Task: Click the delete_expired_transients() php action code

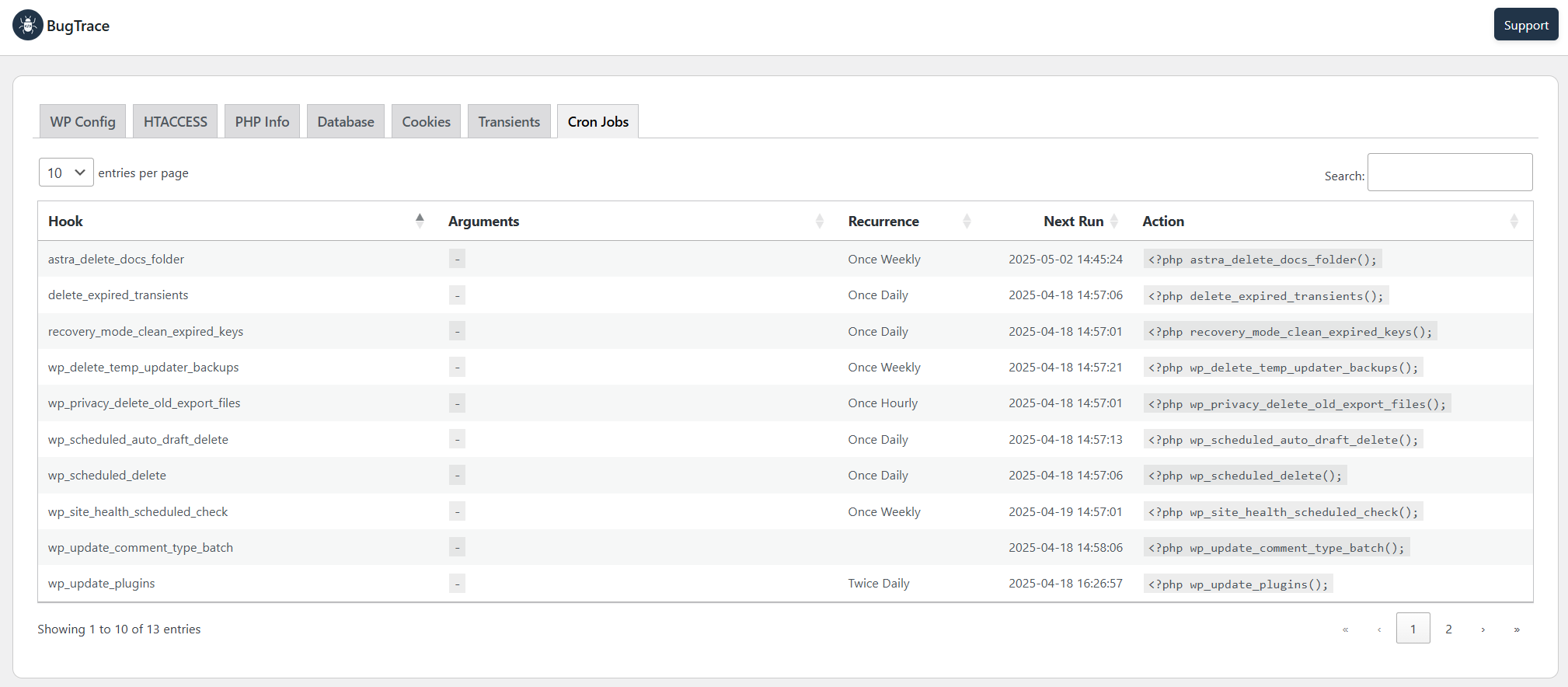Action: pyautogui.click(x=1266, y=295)
